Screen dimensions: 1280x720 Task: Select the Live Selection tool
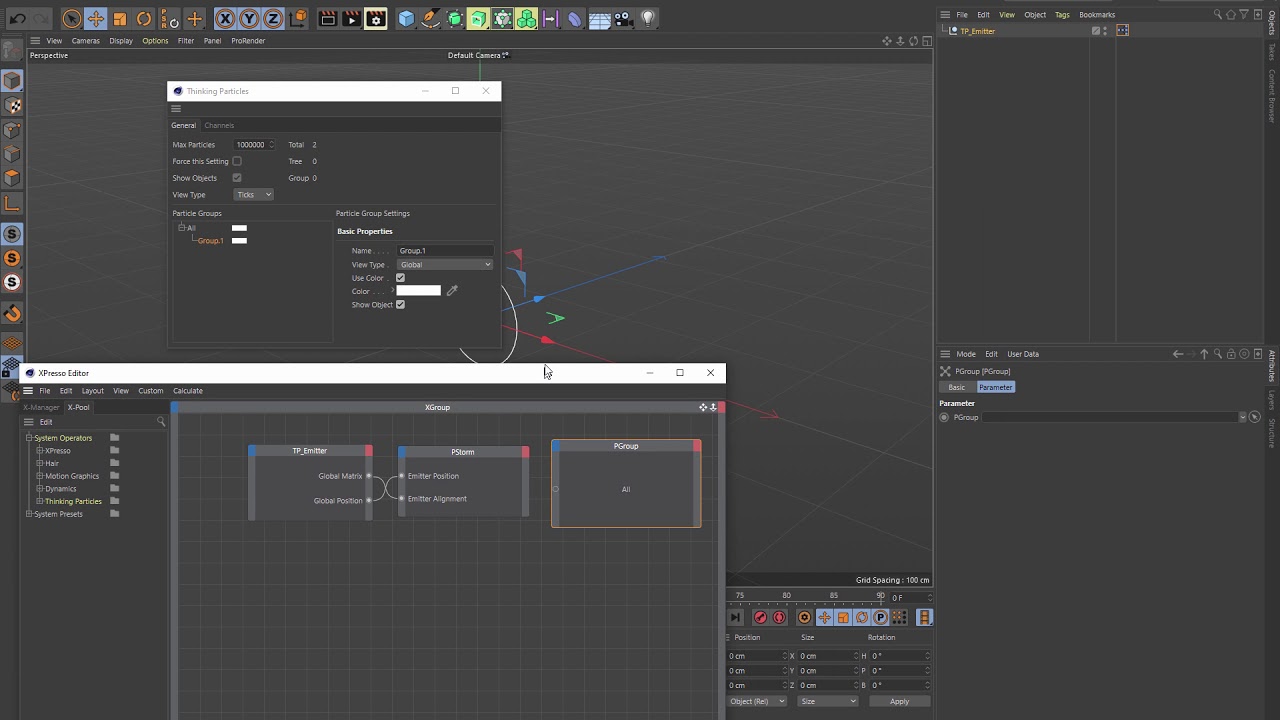71,18
